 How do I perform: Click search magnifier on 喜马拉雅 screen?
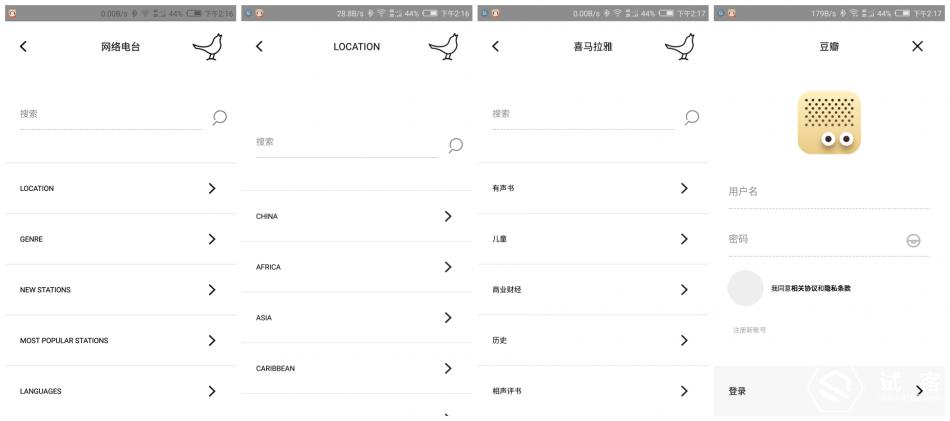(691, 117)
